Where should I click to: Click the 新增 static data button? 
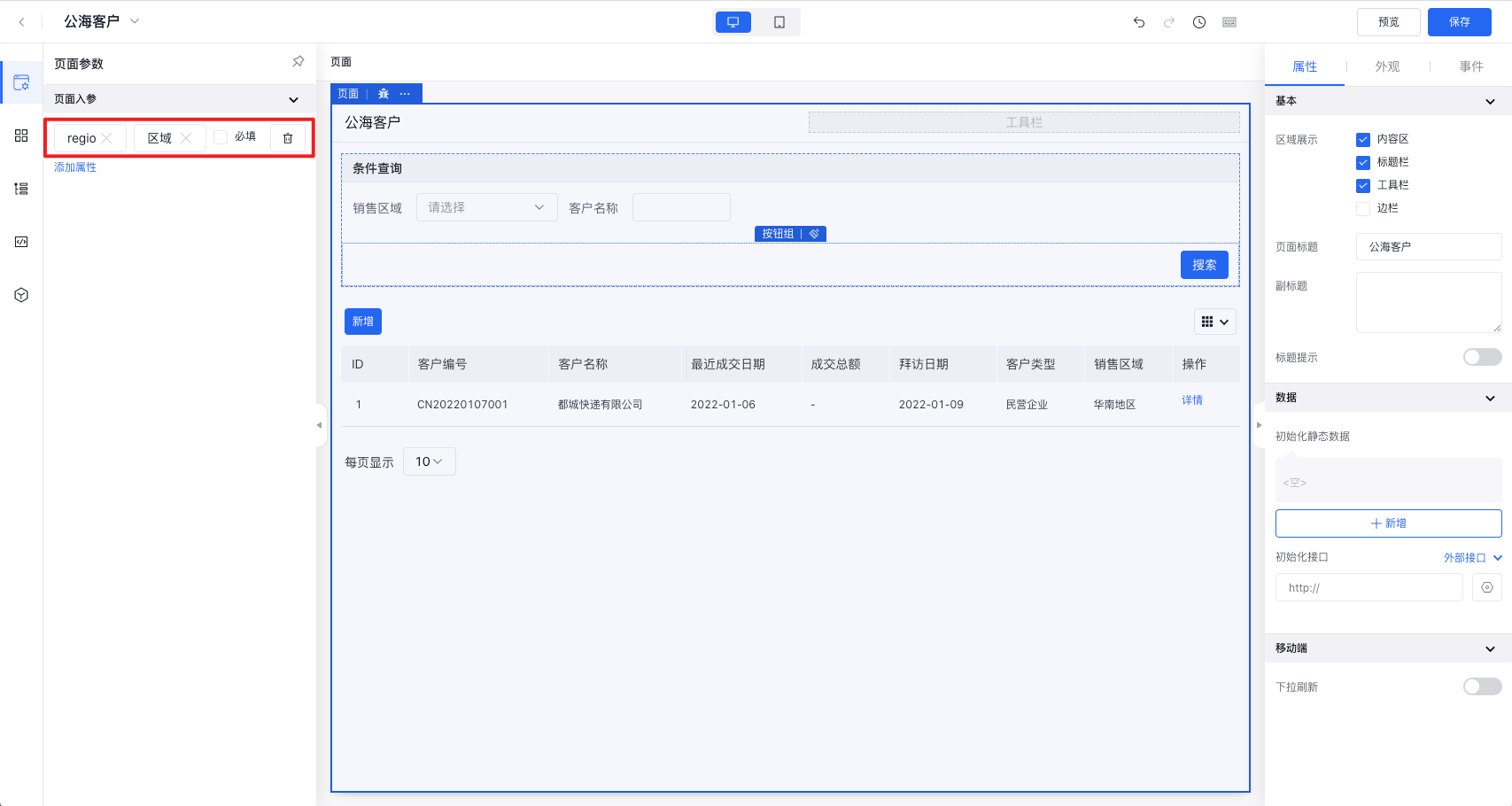tap(1388, 523)
